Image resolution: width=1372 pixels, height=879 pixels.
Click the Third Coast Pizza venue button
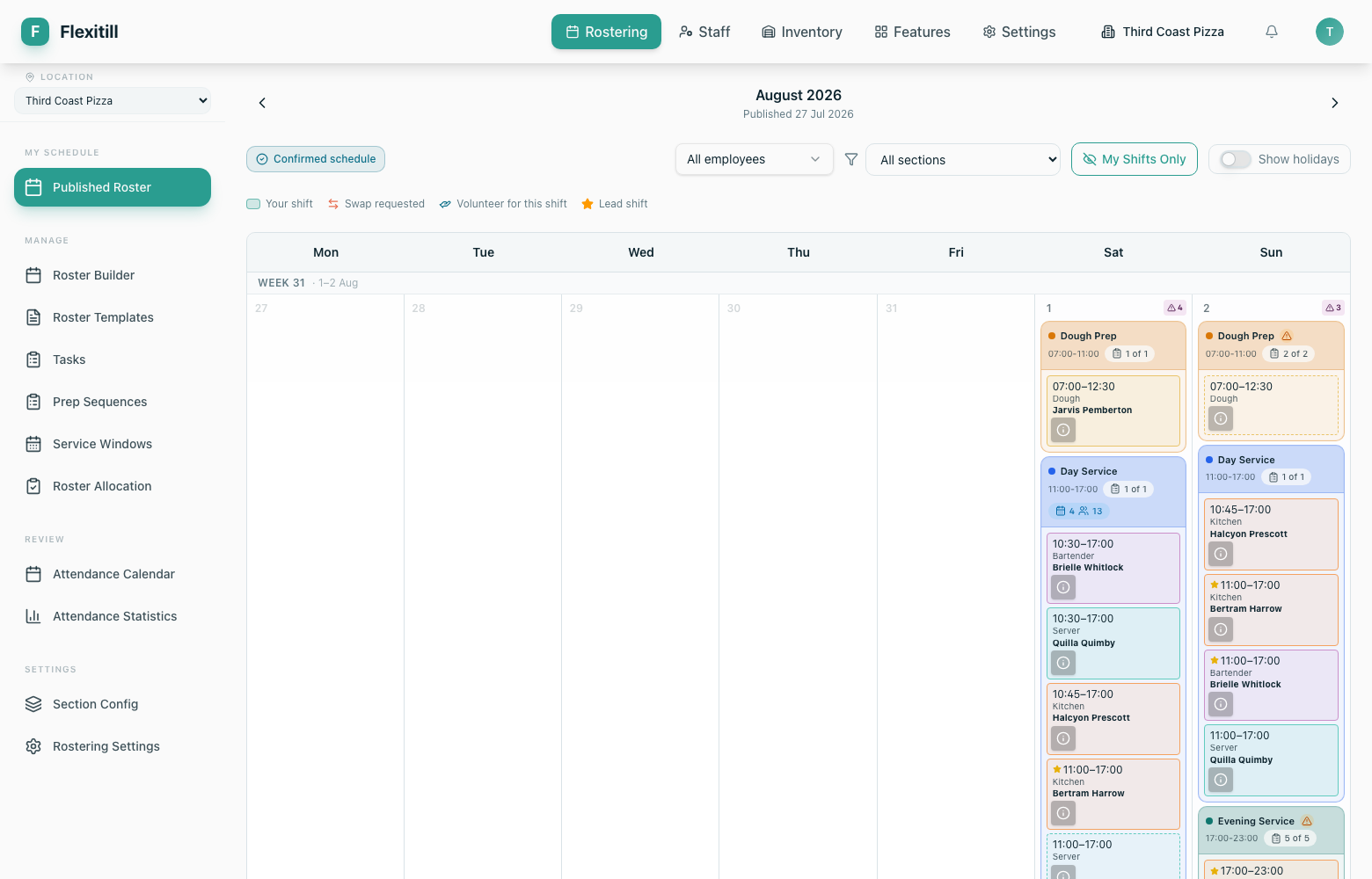pyautogui.click(x=1163, y=32)
